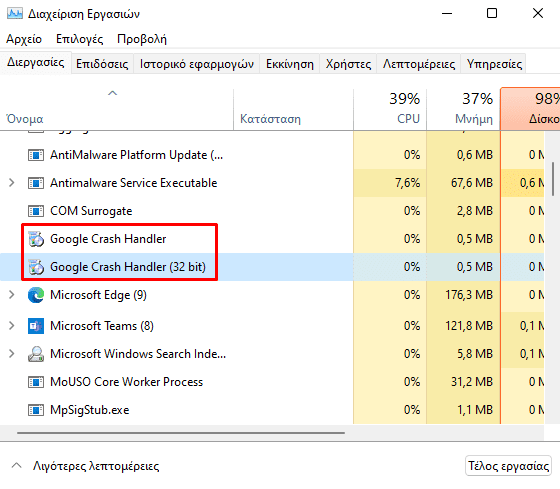
Task: Click the 1,1 MB memory value
Action: click(475, 410)
